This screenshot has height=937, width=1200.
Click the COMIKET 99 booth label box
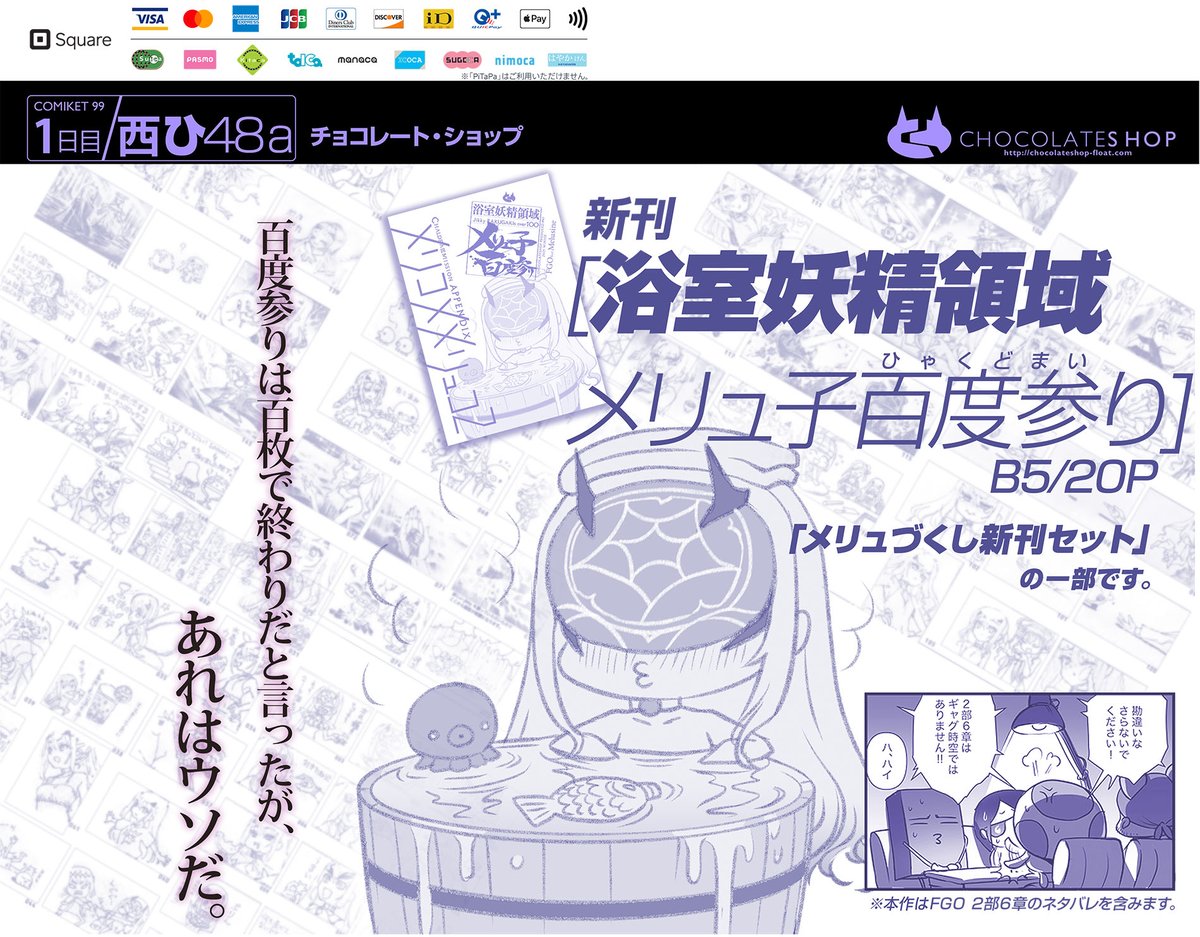tap(163, 127)
